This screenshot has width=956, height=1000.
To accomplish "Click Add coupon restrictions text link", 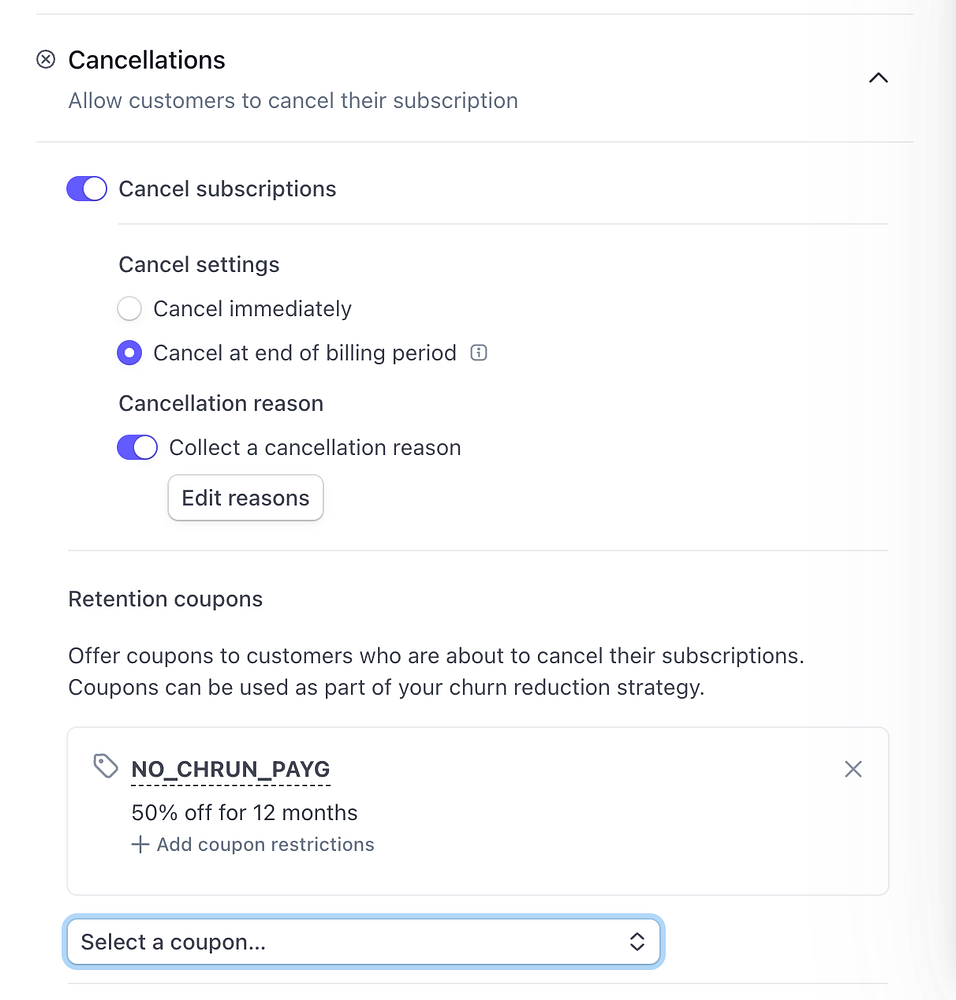I will (265, 845).
